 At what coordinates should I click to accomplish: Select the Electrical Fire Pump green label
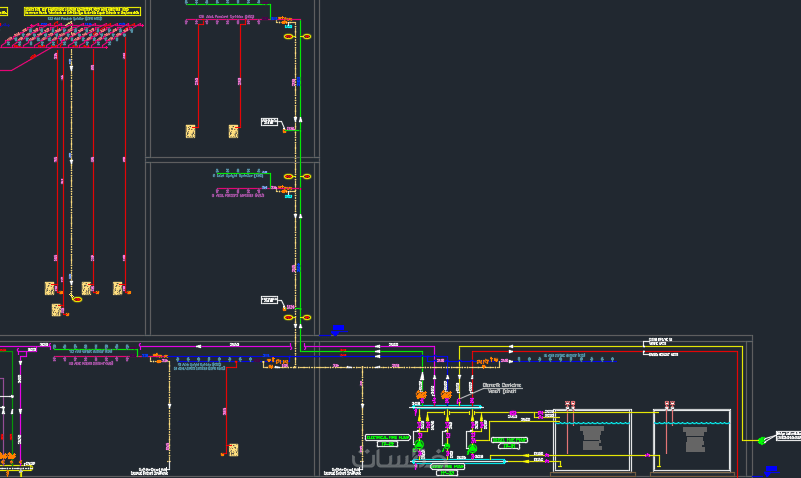(x=388, y=438)
